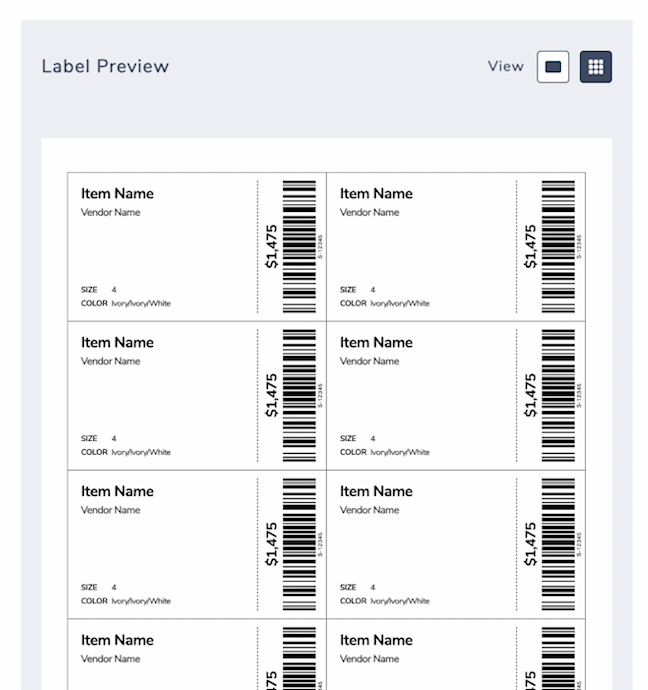The image size is (648, 690).
Task: Click the barcode on the top-right label
Action: coord(558,246)
